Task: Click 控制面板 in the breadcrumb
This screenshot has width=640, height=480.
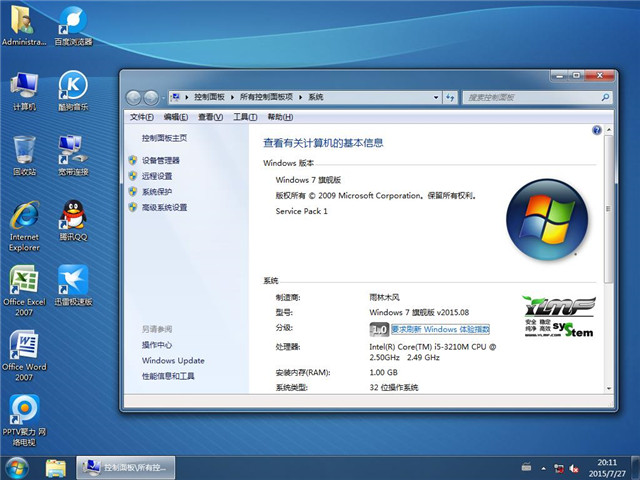Action: point(209,97)
